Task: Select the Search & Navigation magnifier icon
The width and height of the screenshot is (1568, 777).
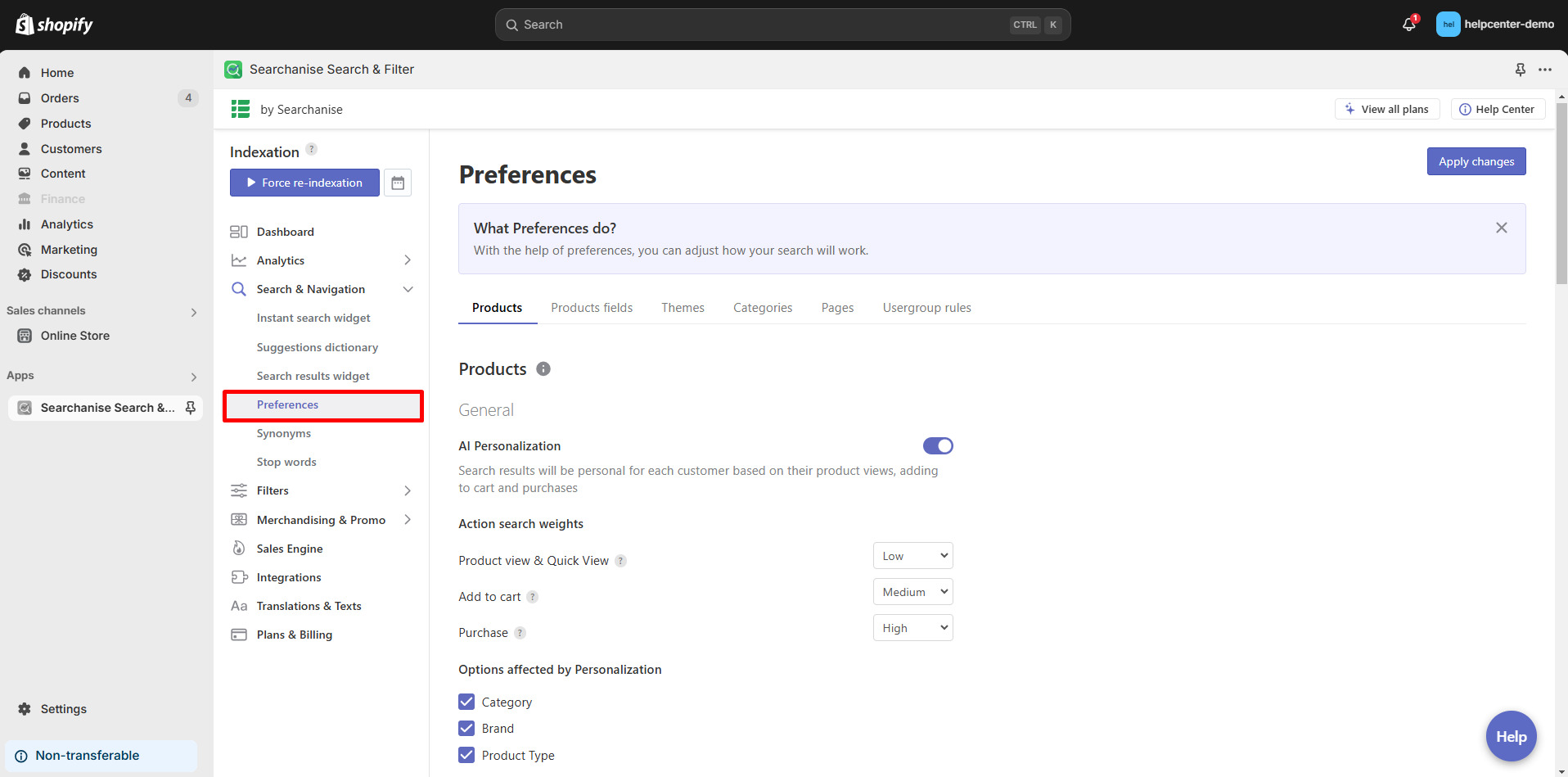Action: pyautogui.click(x=238, y=289)
